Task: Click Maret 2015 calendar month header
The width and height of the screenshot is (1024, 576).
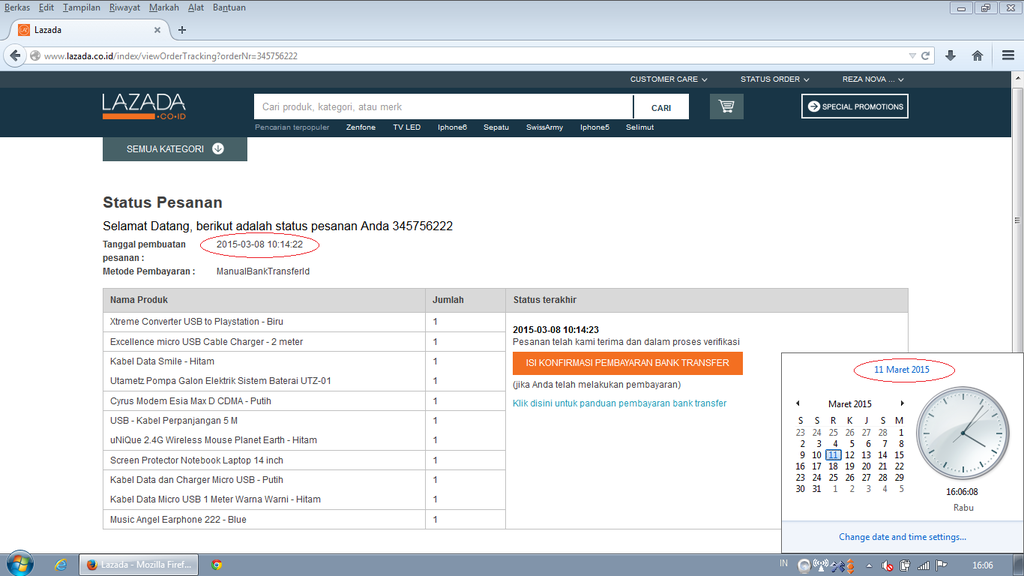Action: 850,404
